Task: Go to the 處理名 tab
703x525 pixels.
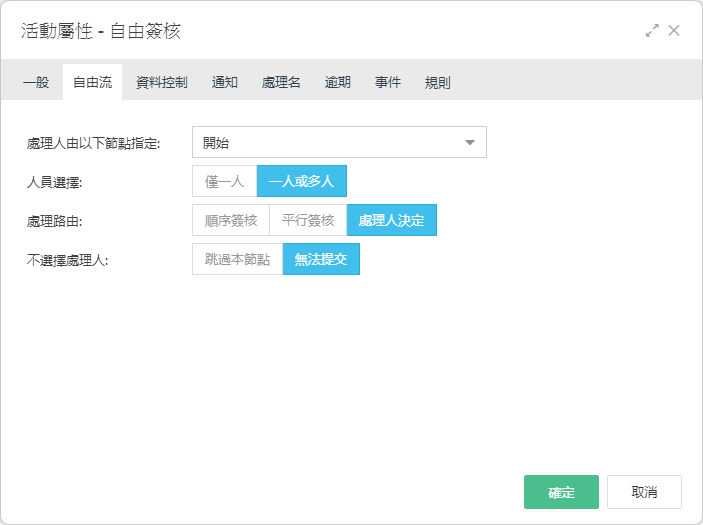Action: (281, 82)
